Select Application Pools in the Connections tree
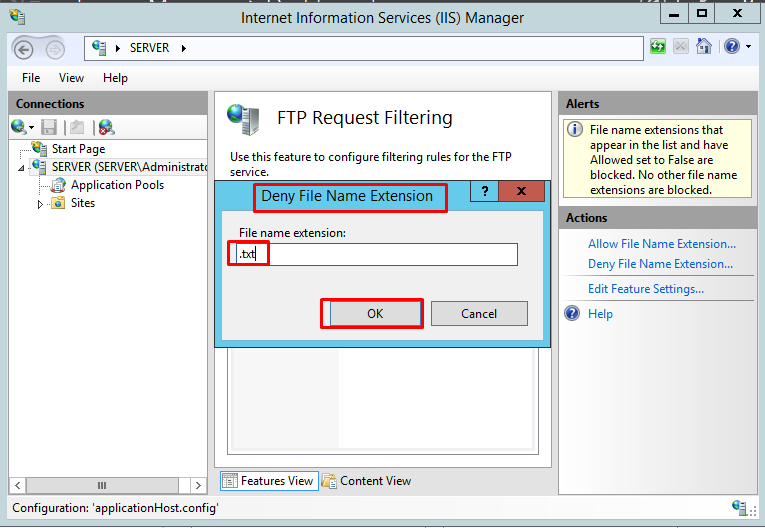This screenshot has height=528, width=765. coord(116,185)
